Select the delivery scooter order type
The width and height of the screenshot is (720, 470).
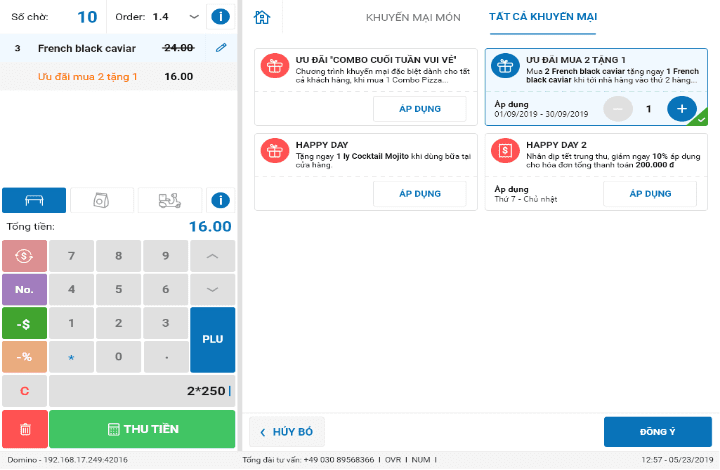(x=170, y=200)
